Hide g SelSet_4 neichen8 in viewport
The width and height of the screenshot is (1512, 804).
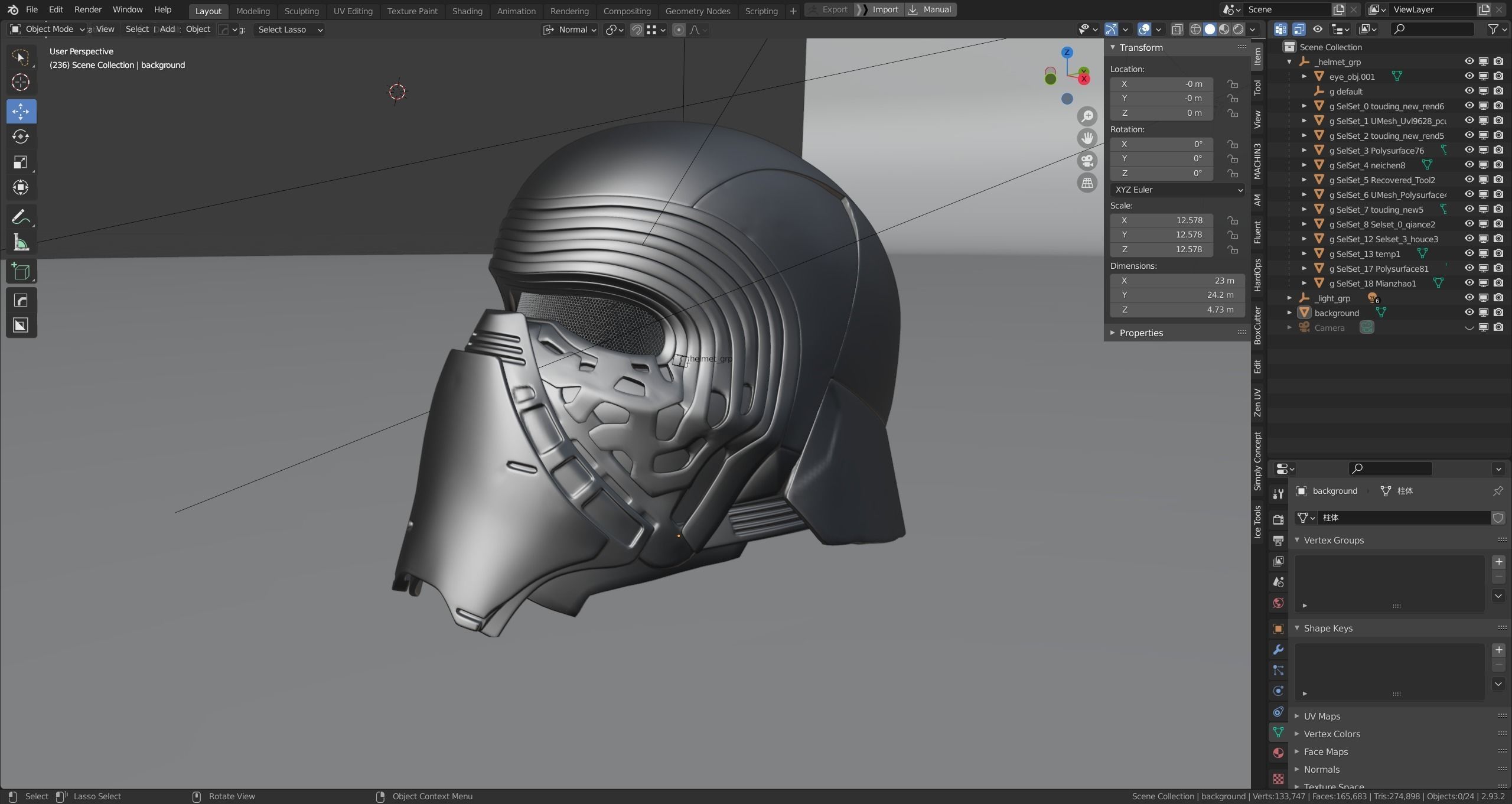pos(1469,165)
